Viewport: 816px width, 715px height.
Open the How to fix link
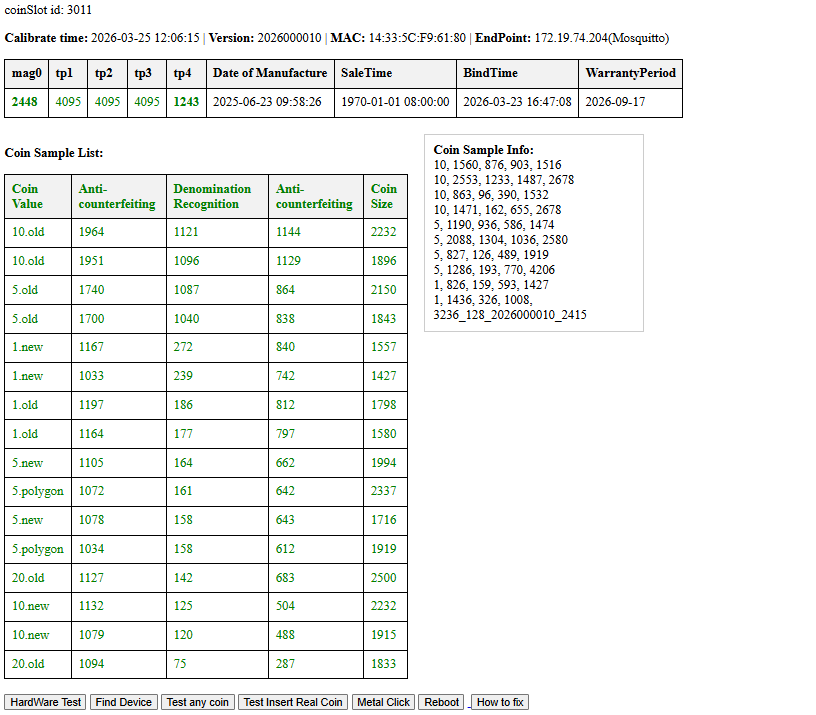[x=500, y=702]
